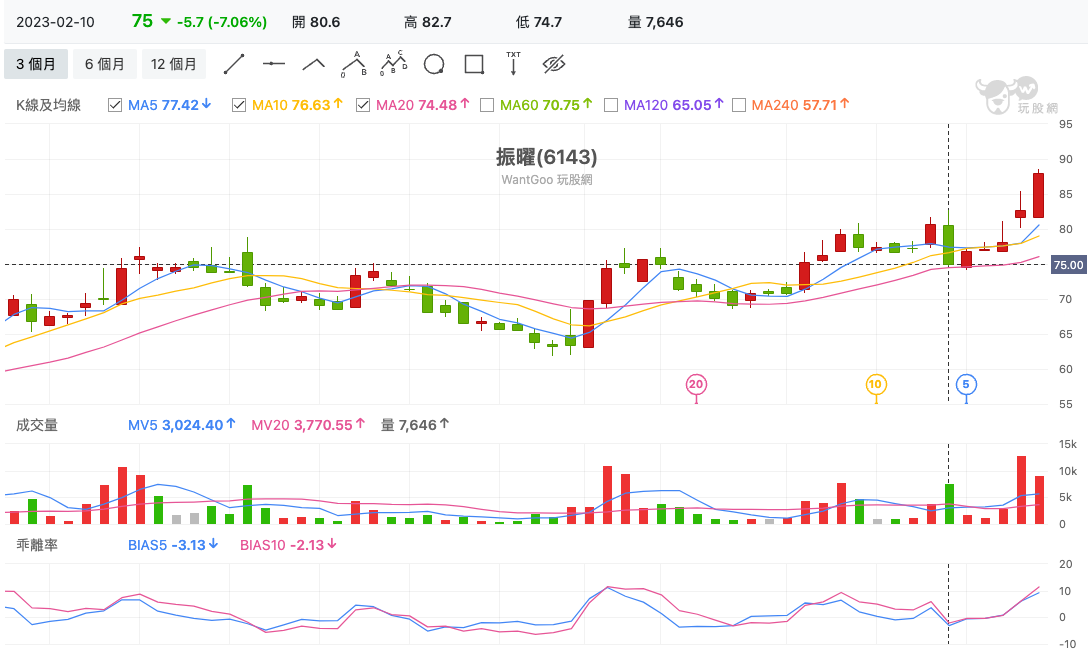This screenshot has height=654, width=1088.
Task: Switch chart range to 12 個月
Action: point(173,64)
